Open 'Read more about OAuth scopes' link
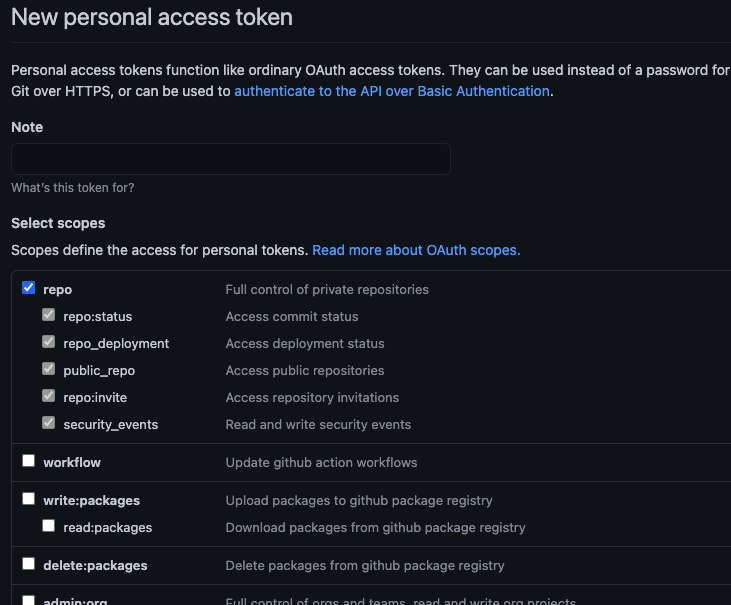 (416, 250)
